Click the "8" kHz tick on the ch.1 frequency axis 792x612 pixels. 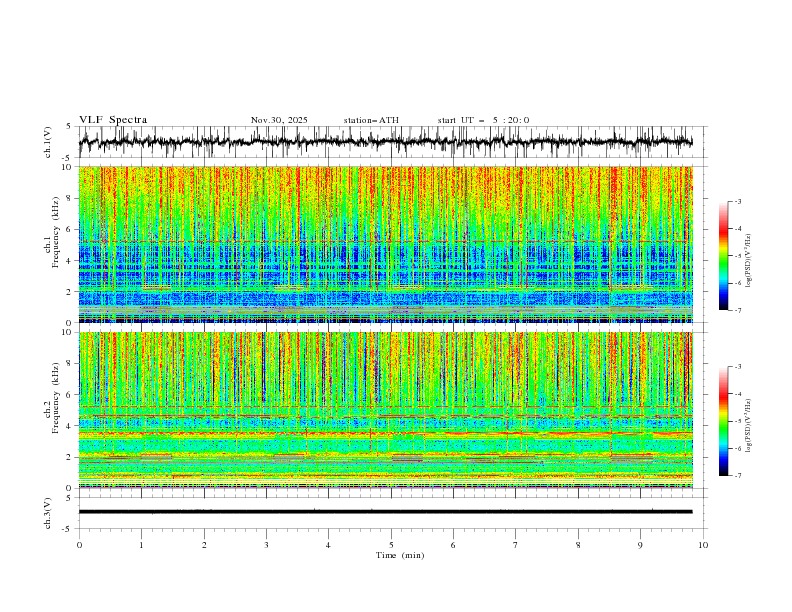71,198
